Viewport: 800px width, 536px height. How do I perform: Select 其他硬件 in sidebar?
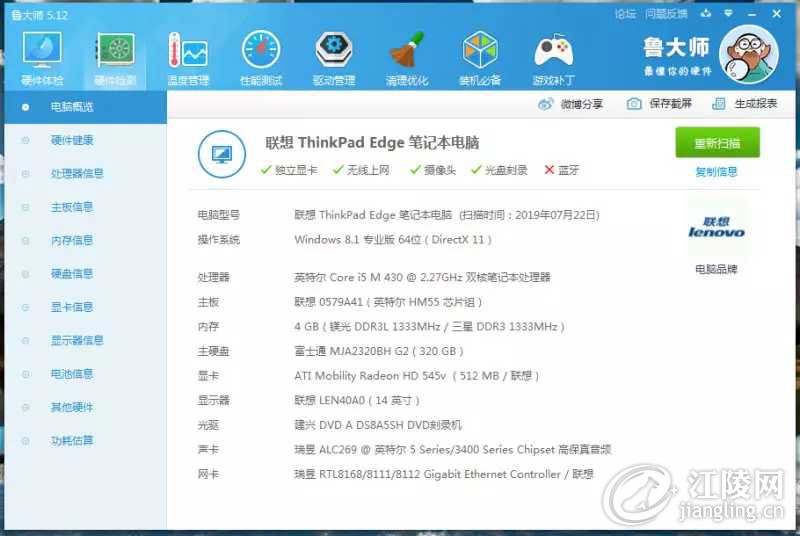point(85,407)
